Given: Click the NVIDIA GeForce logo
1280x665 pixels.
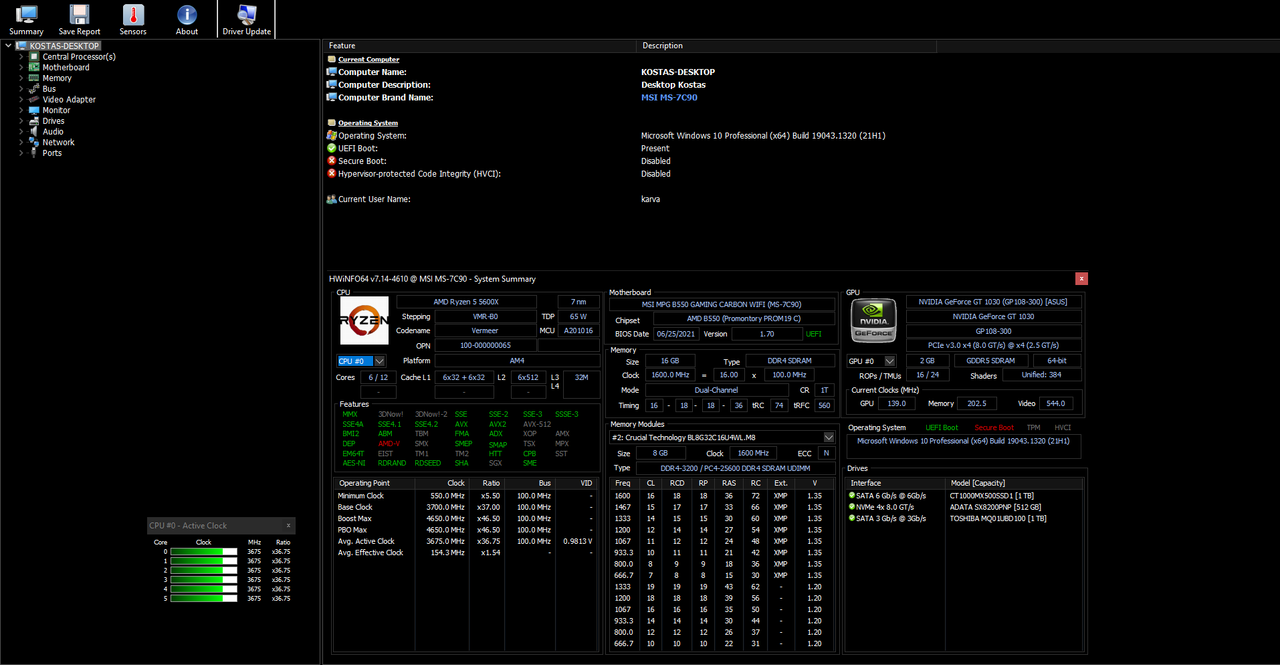Looking at the screenshot, I should click(873, 321).
